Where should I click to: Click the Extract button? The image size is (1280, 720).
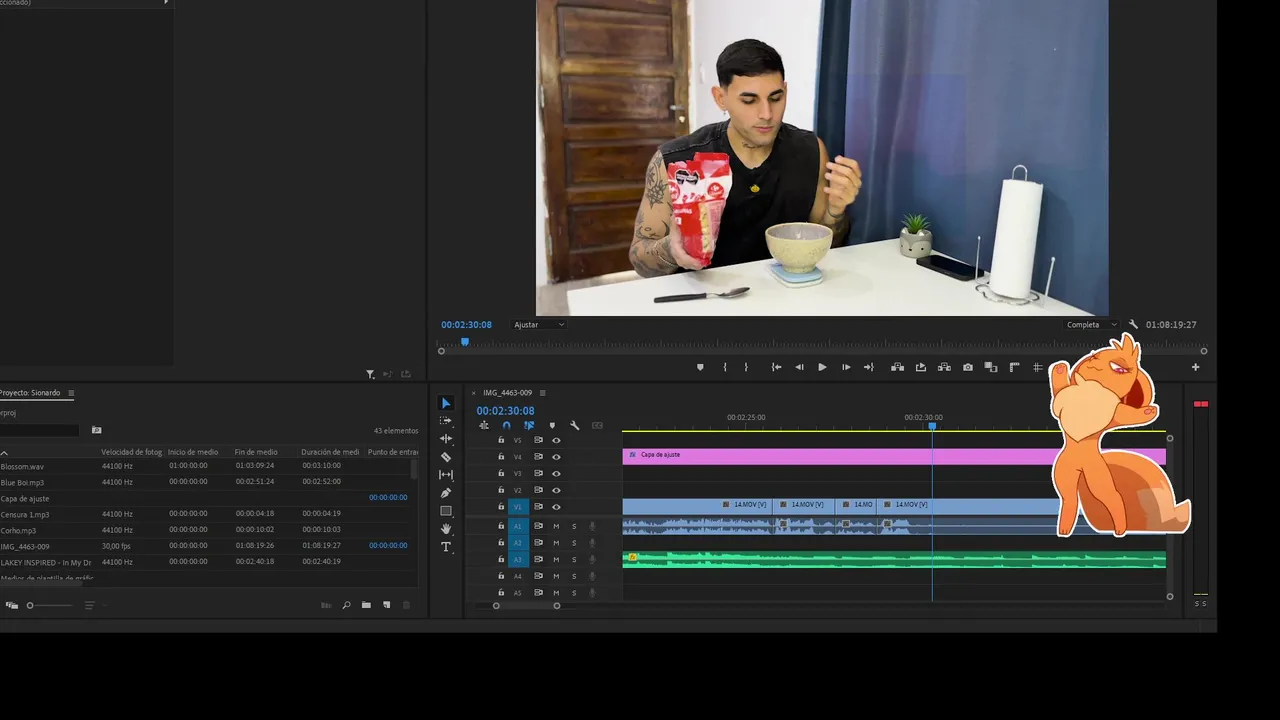click(921, 367)
